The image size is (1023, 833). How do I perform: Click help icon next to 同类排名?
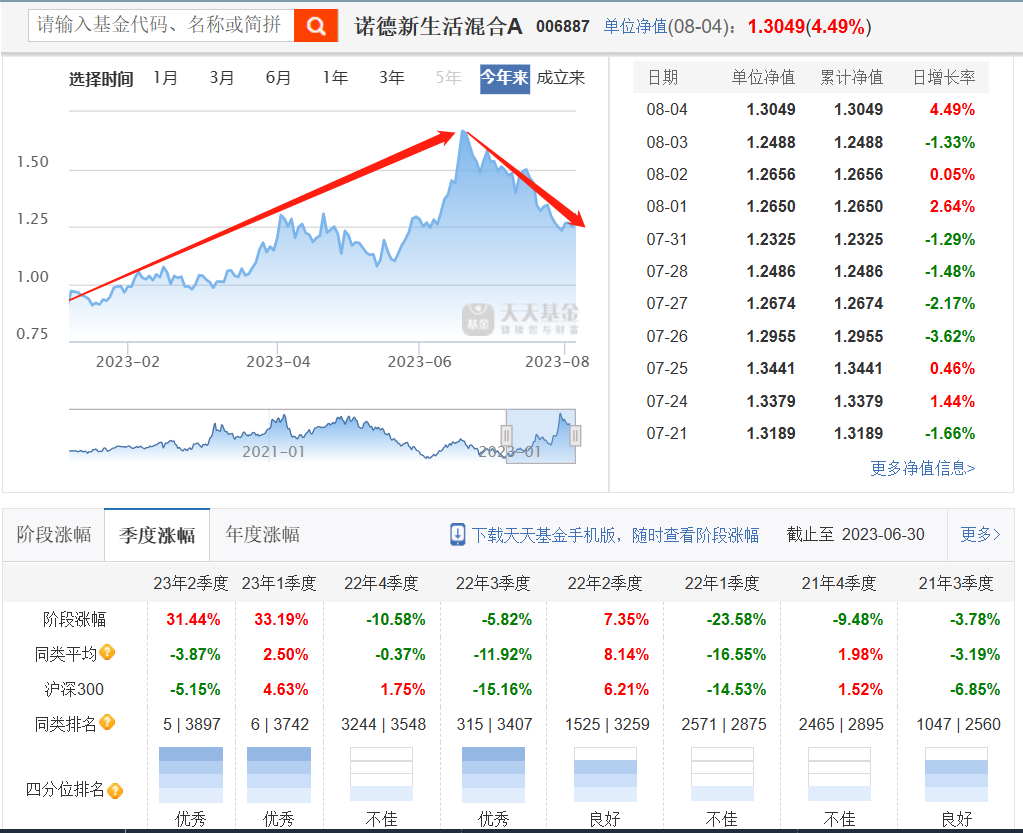point(108,722)
